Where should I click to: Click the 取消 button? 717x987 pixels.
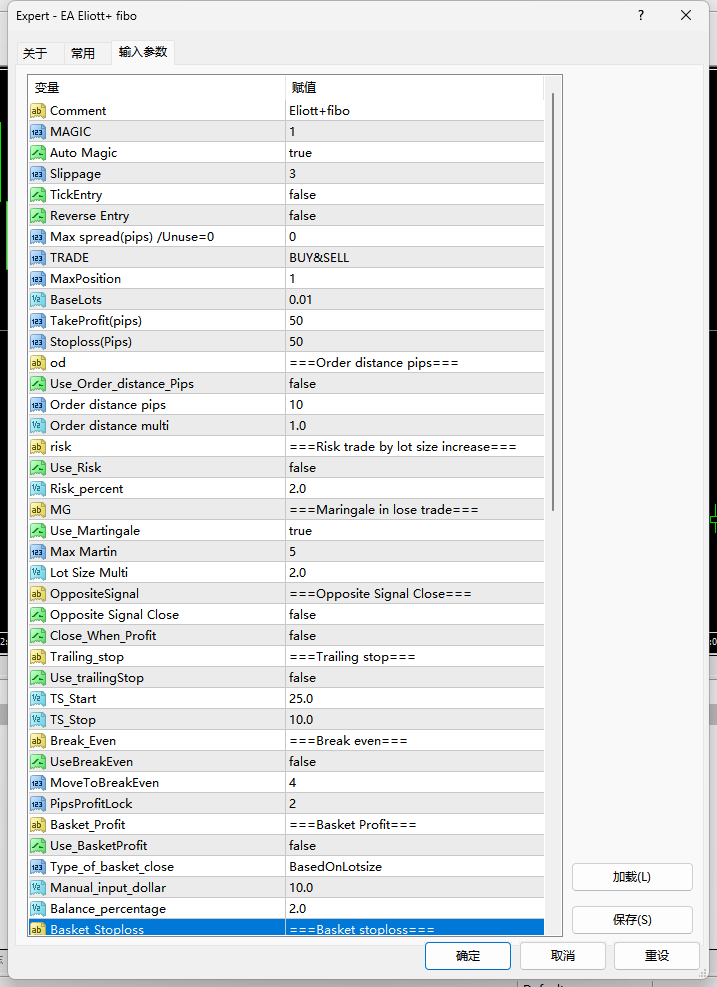pyautogui.click(x=563, y=956)
